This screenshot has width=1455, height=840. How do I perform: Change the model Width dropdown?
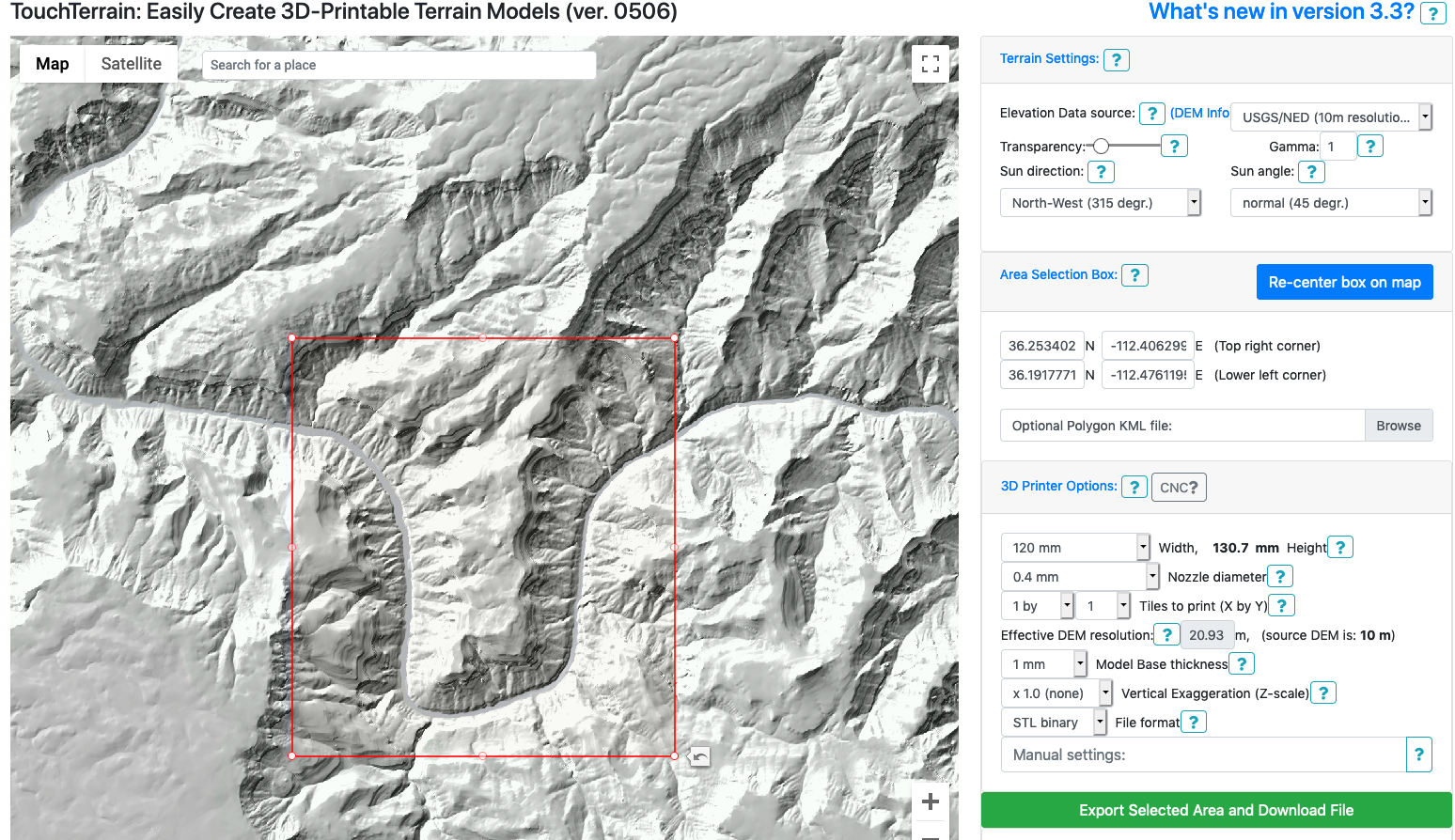1074,547
